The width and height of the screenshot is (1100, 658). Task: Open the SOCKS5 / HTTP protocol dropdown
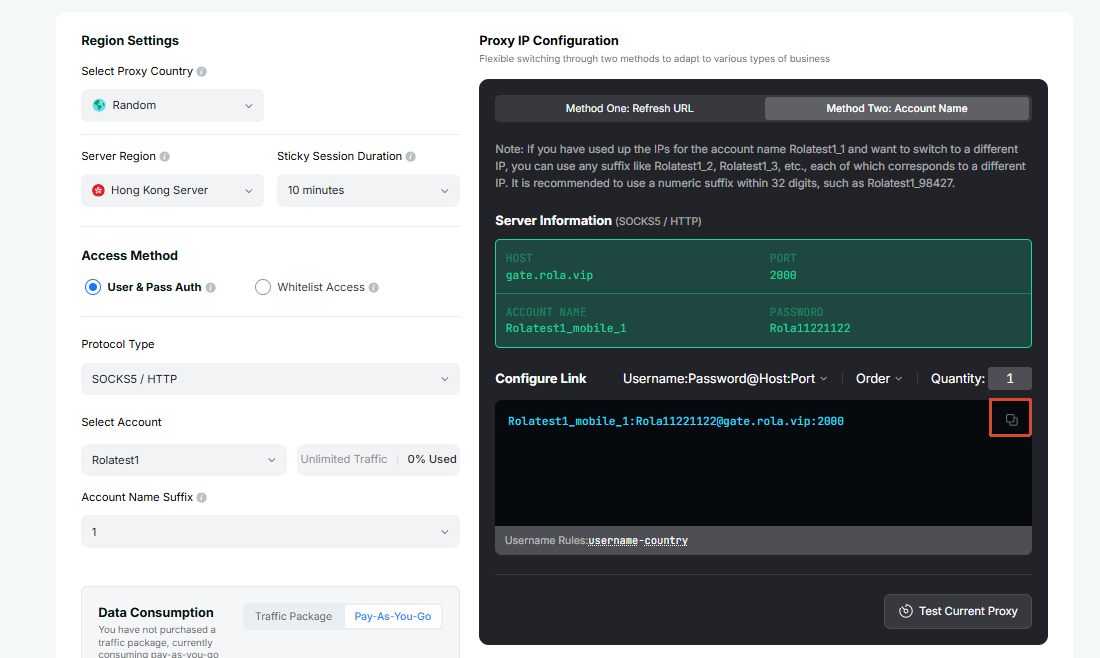point(270,379)
